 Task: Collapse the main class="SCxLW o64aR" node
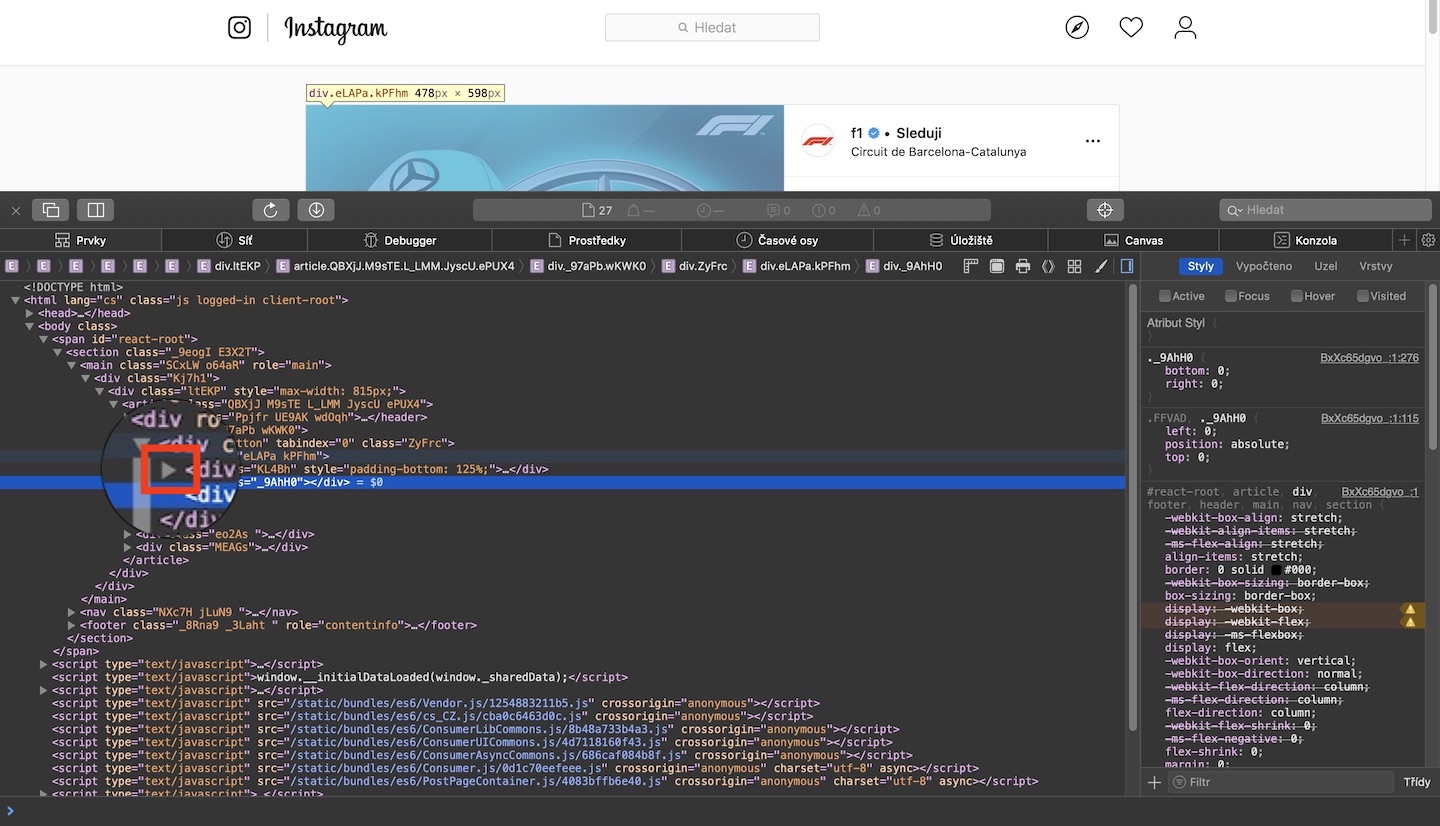click(x=72, y=365)
